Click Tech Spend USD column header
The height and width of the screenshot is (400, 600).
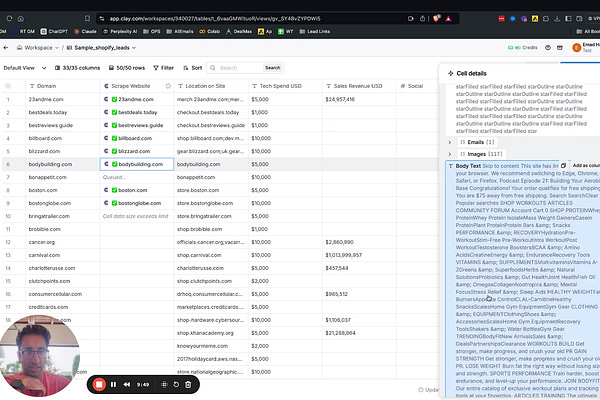pos(285,86)
